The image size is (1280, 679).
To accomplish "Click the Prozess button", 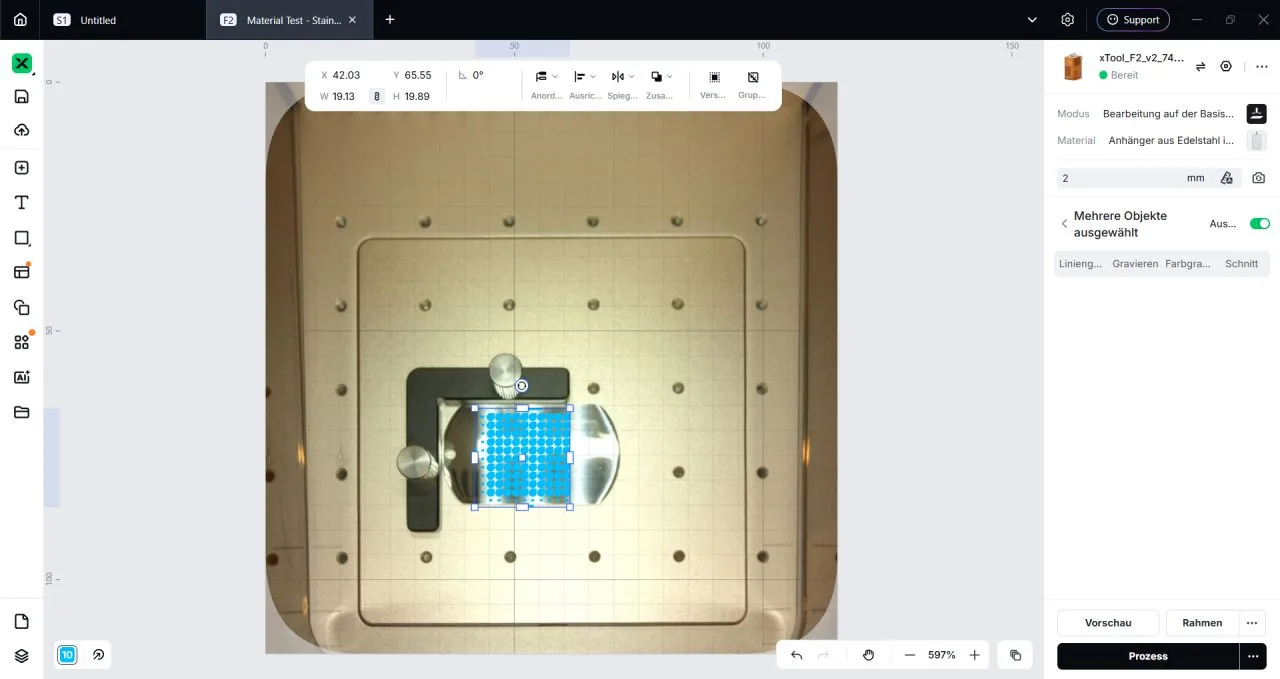I will coord(1148,656).
